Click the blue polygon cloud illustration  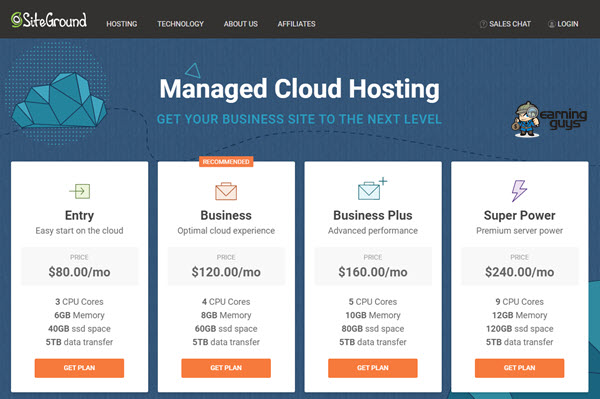(x=59, y=101)
